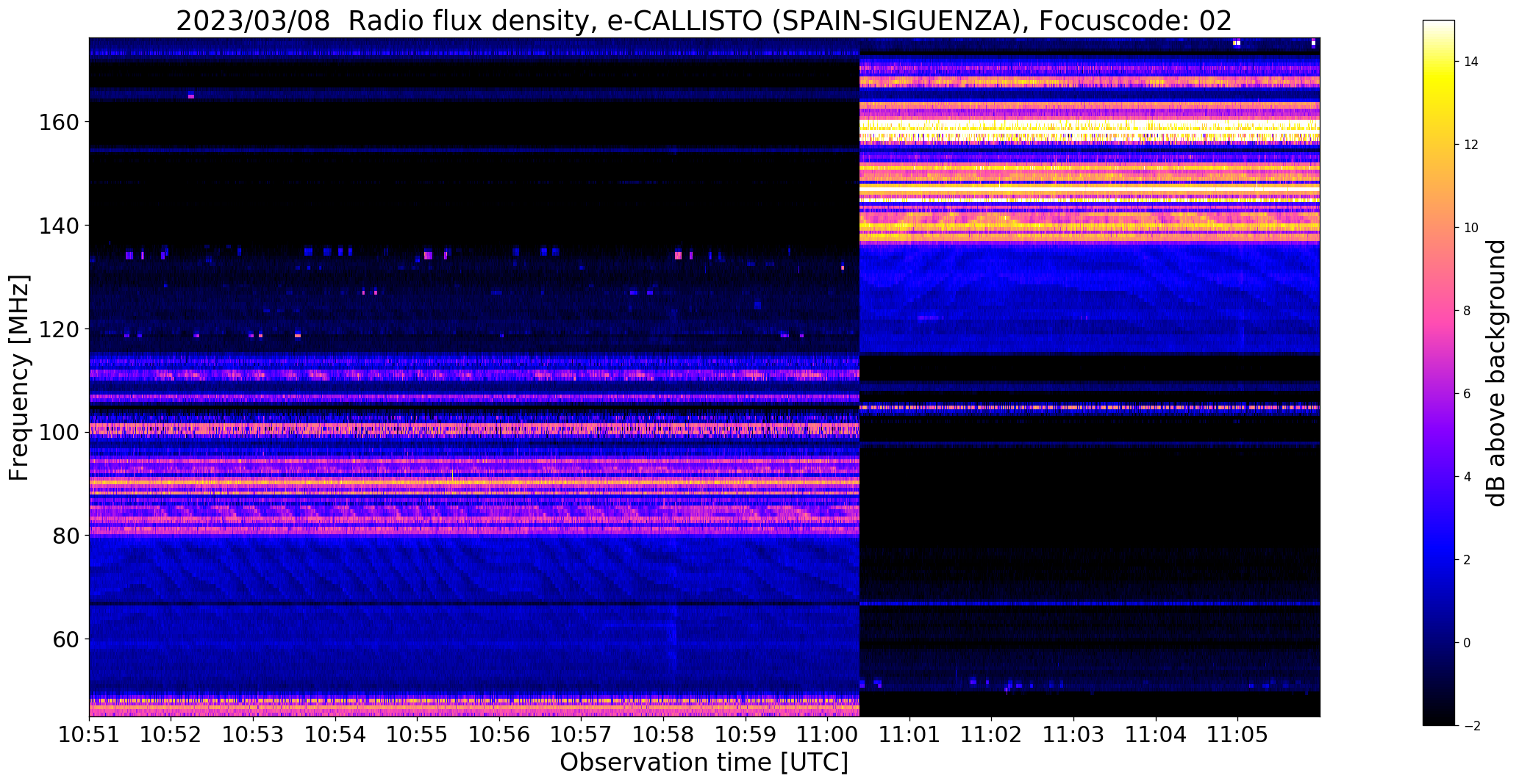Click the 10:56 time tick label
This screenshot has width=1519, height=784.
[x=499, y=736]
